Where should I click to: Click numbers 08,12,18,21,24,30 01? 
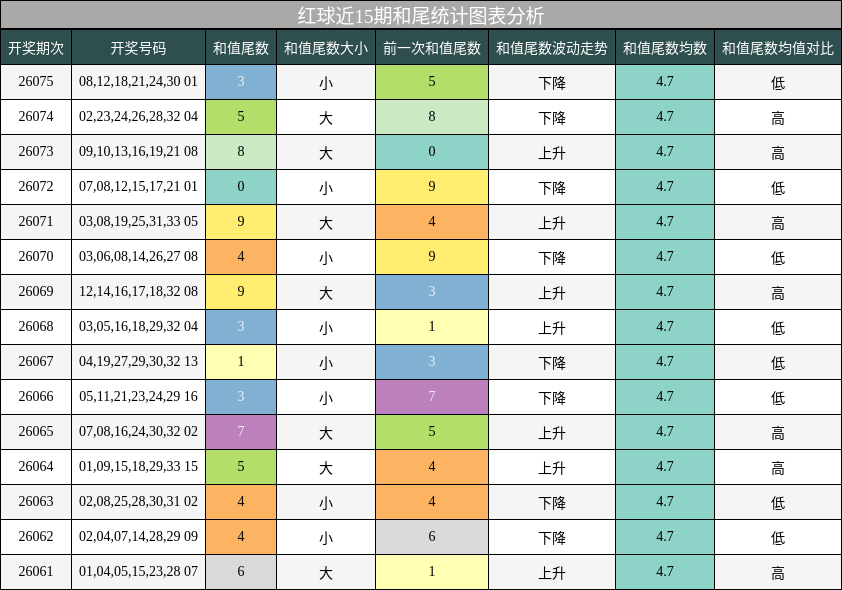pos(139,82)
